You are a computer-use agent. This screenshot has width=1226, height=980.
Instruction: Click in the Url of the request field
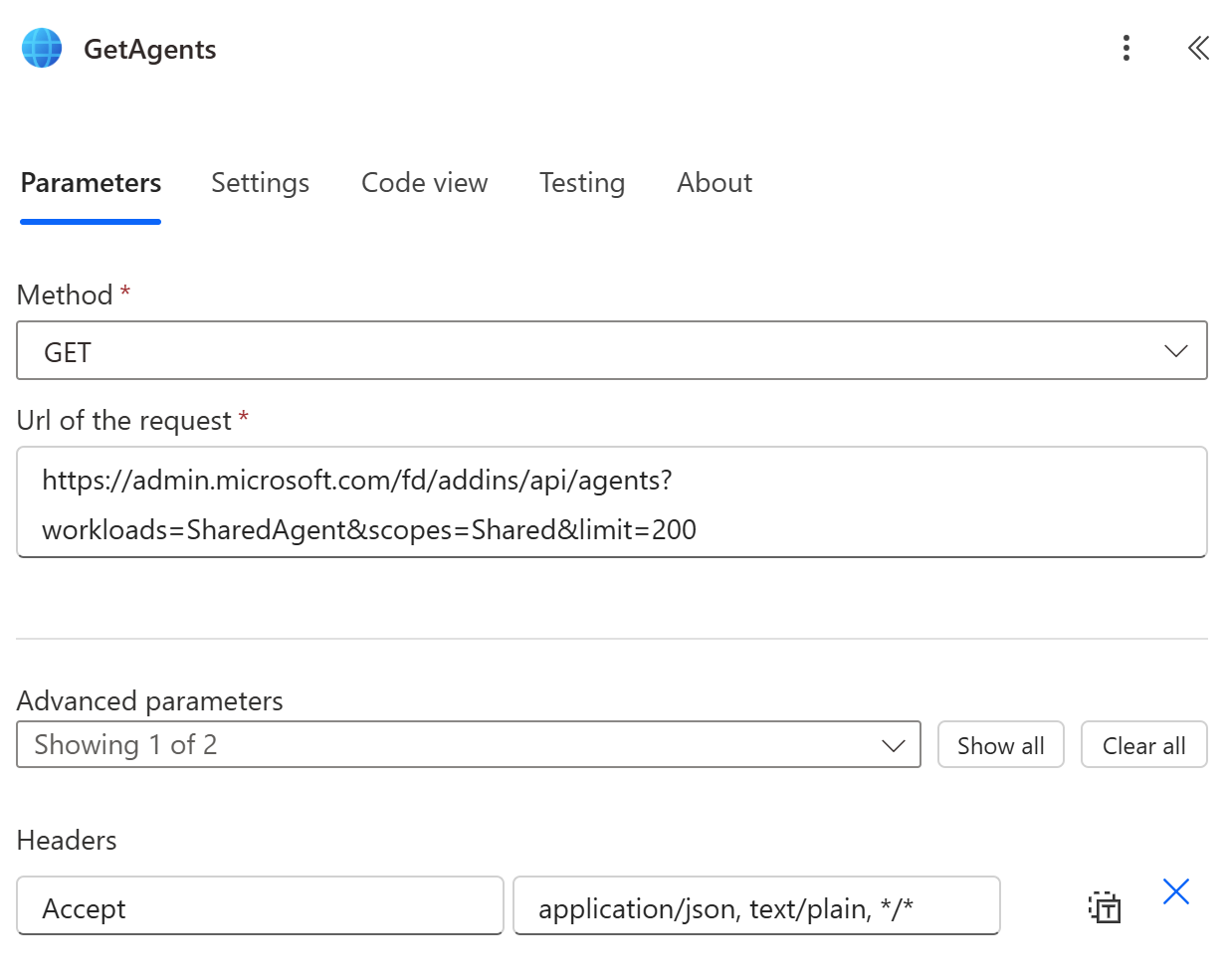(x=611, y=503)
